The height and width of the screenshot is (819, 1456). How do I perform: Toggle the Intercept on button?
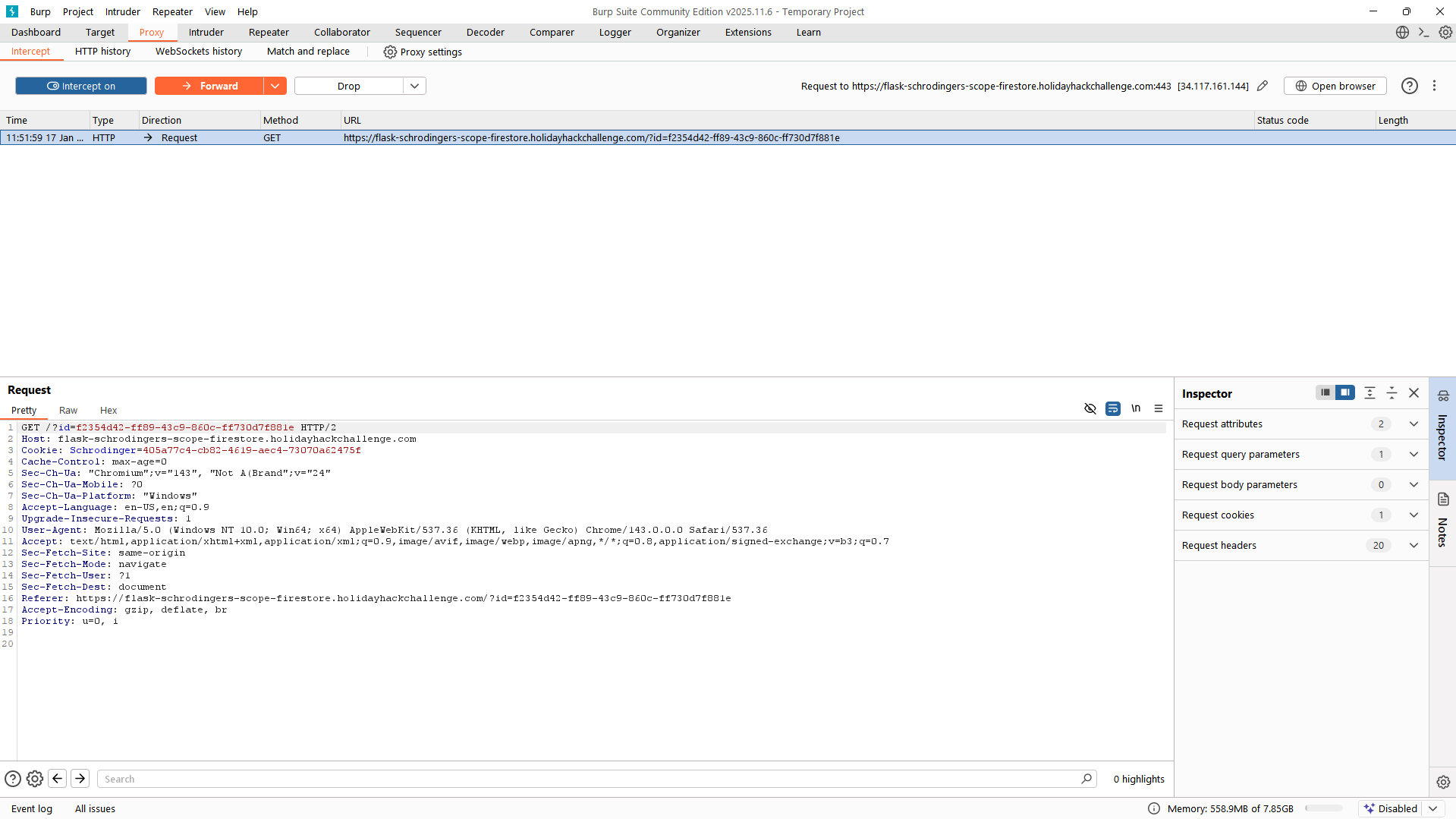(x=81, y=86)
